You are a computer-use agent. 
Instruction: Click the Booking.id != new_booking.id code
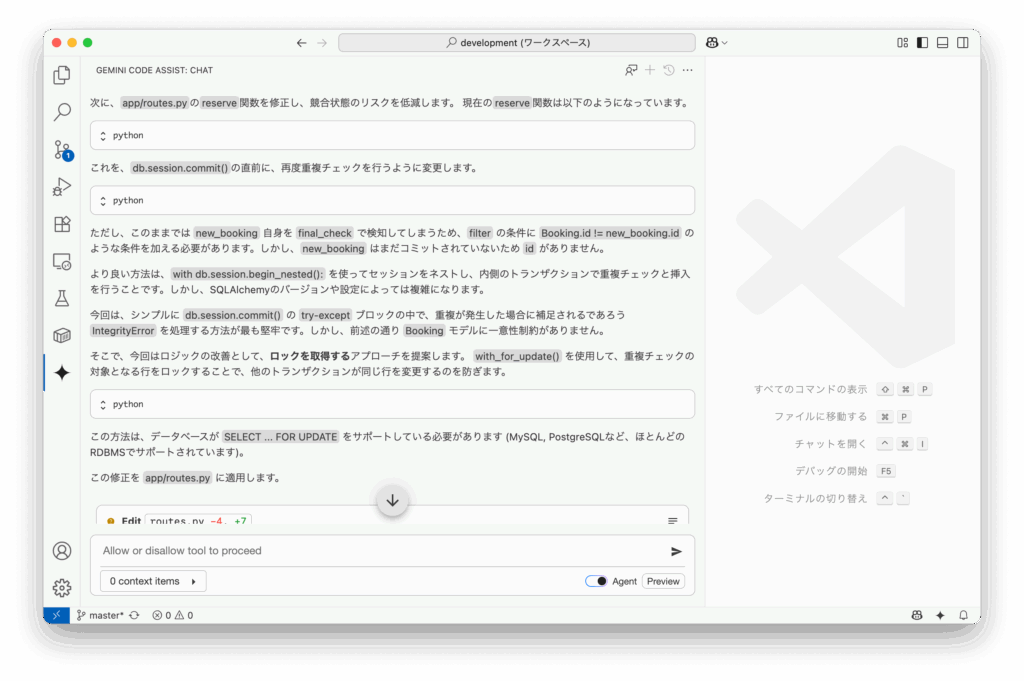pyautogui.click(x=611, y=233)
